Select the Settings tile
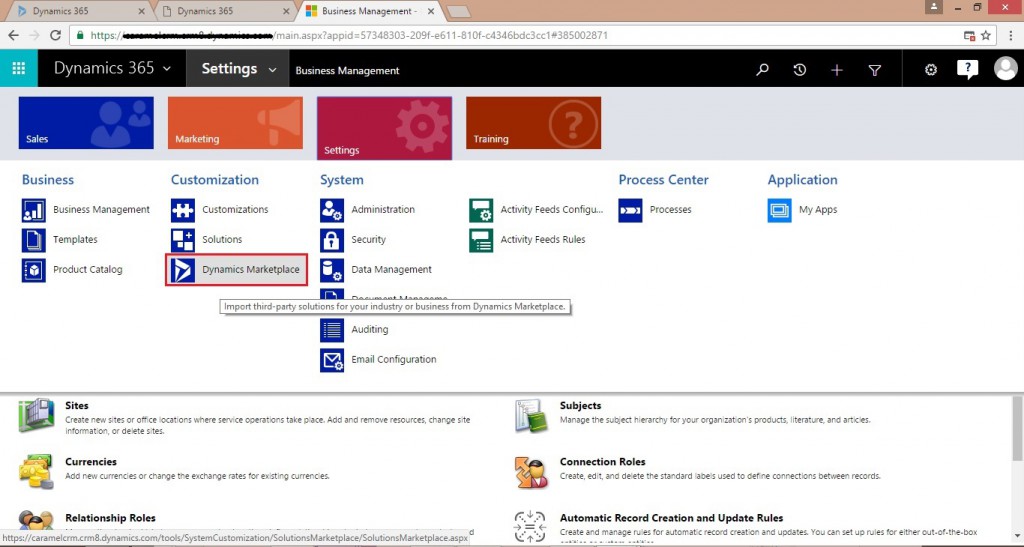The height and width of the screenshot is (547, 1024). 385,128
